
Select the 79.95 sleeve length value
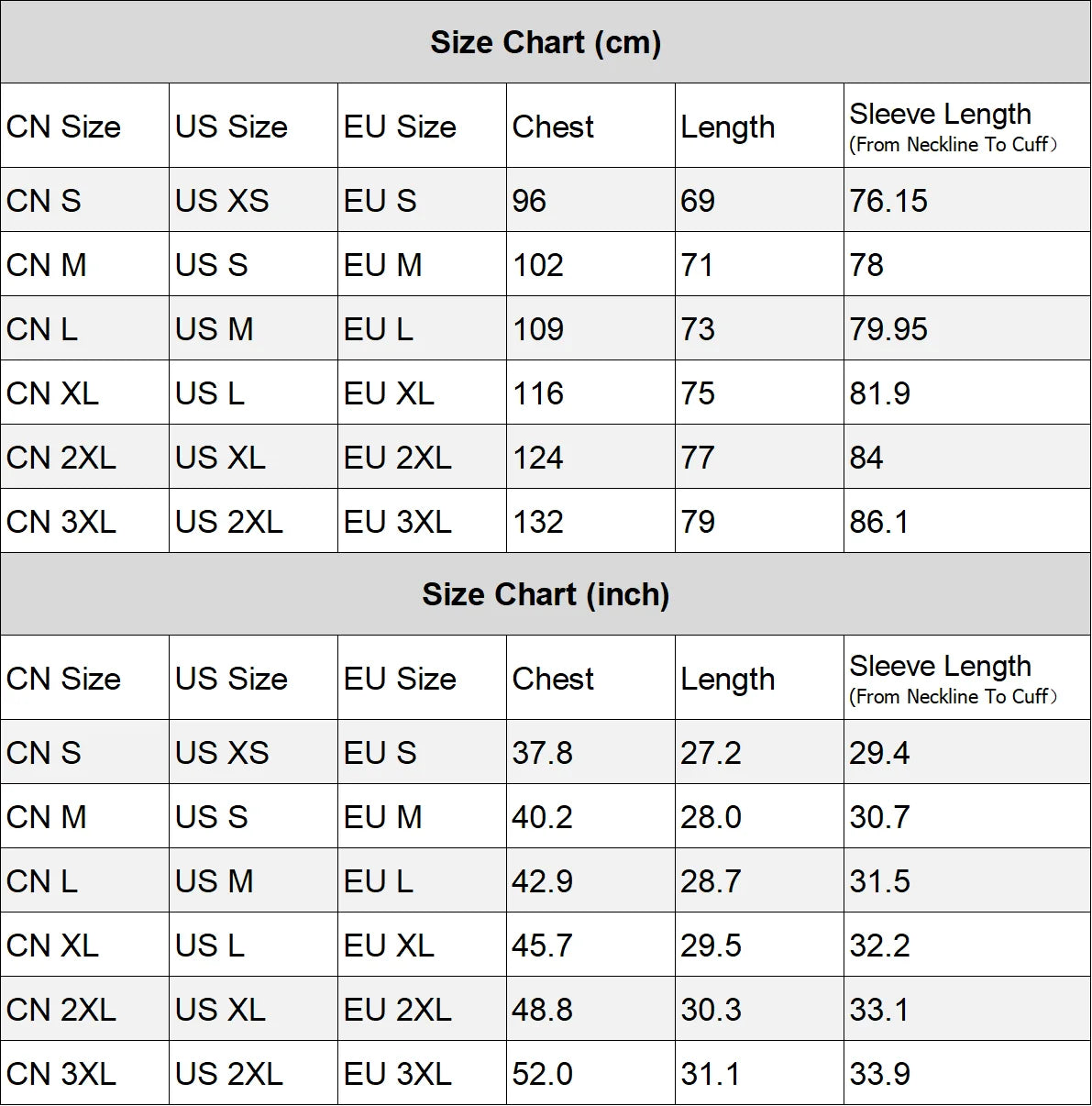click(888, 329)
